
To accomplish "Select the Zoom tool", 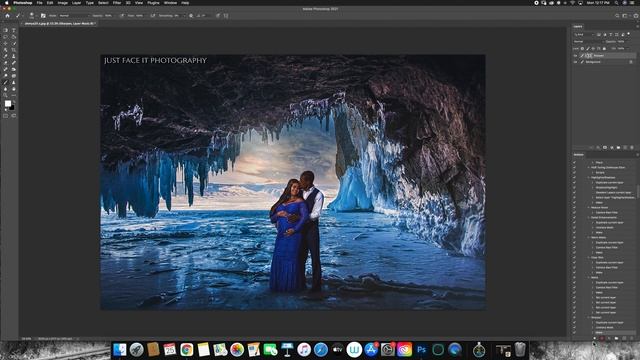I will tap(5, 95).
